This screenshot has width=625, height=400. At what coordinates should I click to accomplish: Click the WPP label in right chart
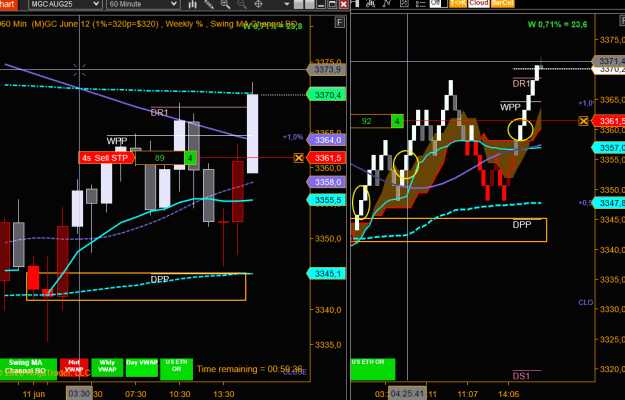click(x=511, y=107)
